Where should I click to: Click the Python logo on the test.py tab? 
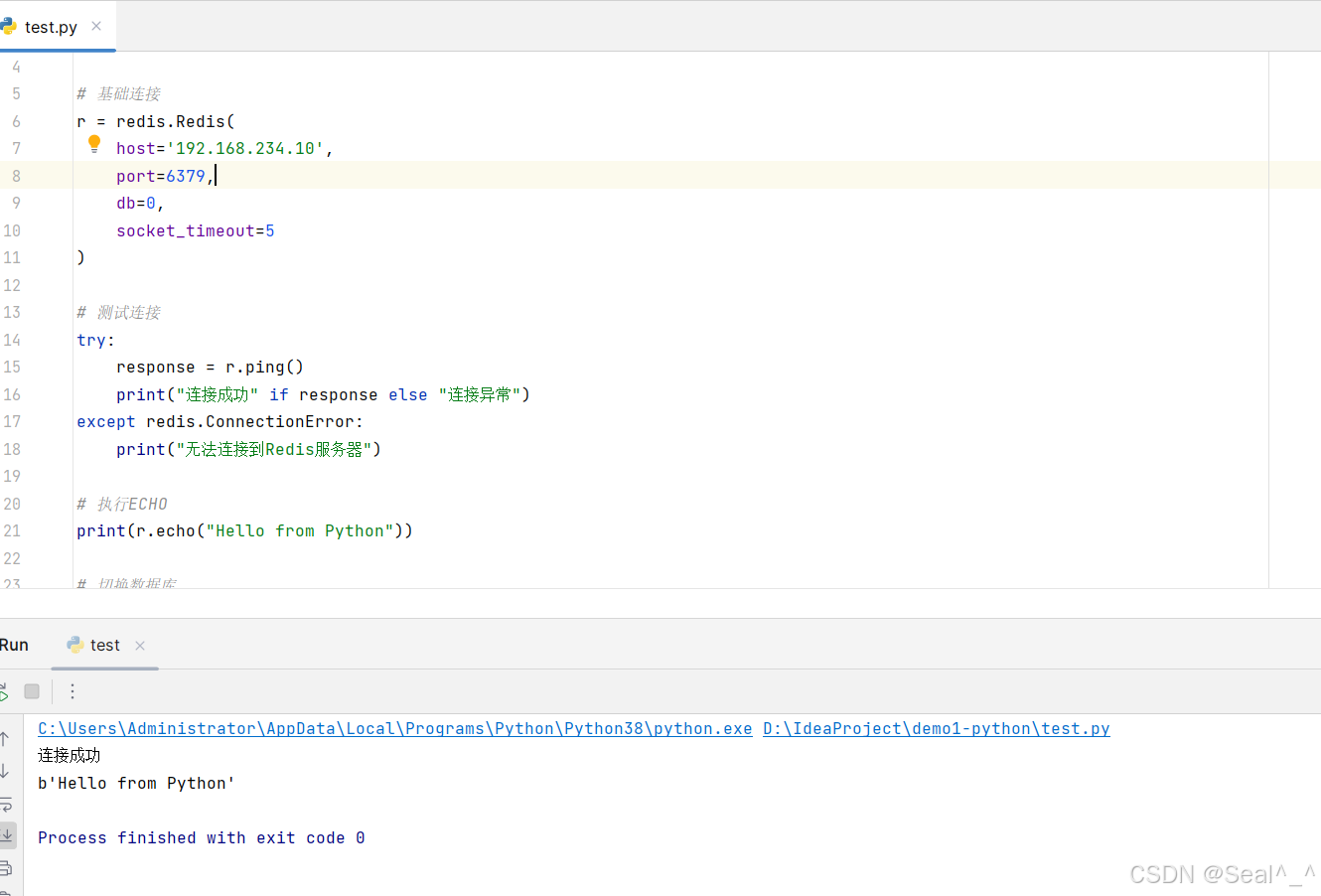[9, 27]
